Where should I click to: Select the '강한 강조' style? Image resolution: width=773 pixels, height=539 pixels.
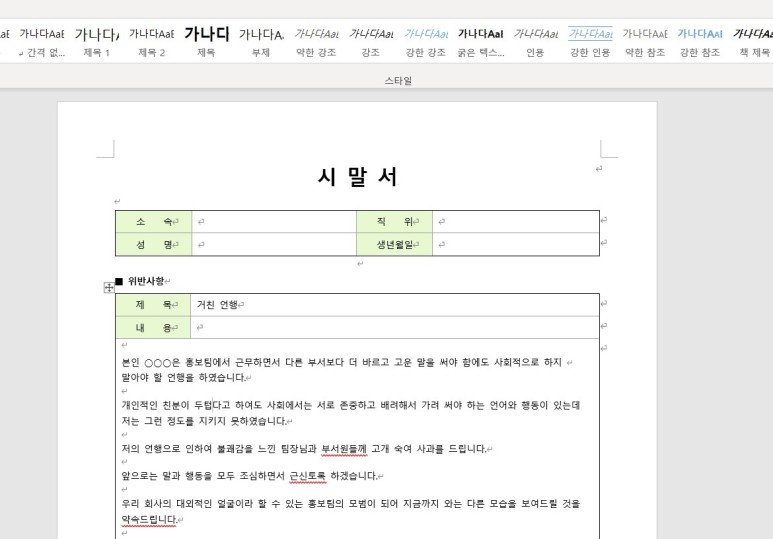(x=426, y=42)
